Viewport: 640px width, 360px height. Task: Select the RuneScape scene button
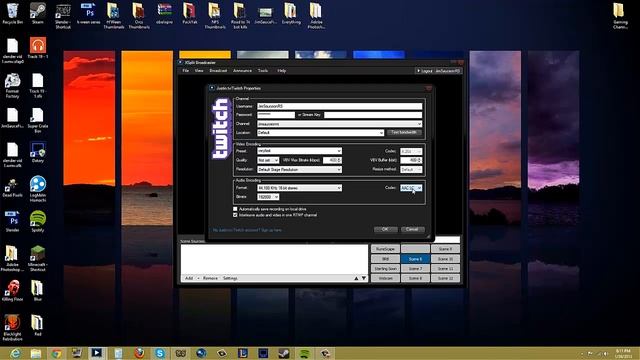(385, 249)
